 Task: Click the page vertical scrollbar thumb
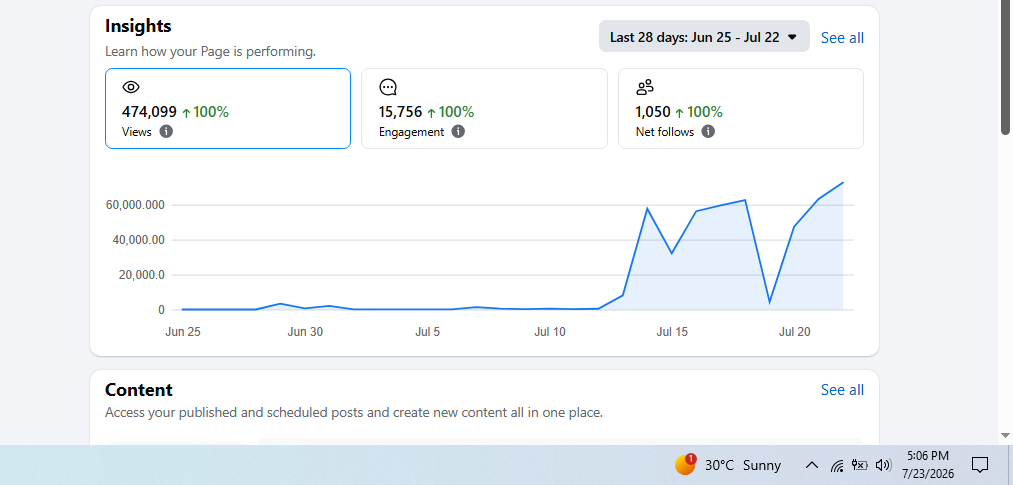click(x=1005, y=68)
